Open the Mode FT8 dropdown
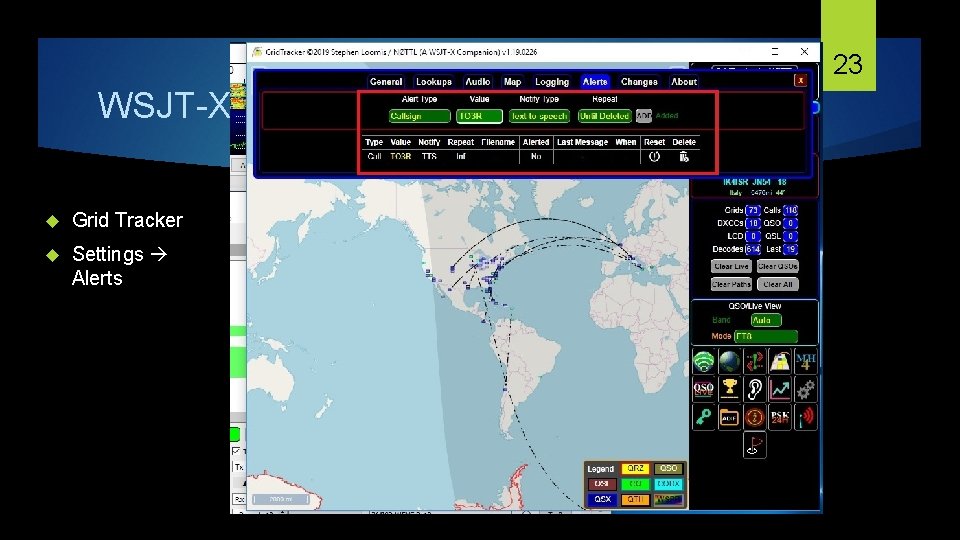Image resolution: width=960 pixels, height=540 pixels. tap(765, 336)
